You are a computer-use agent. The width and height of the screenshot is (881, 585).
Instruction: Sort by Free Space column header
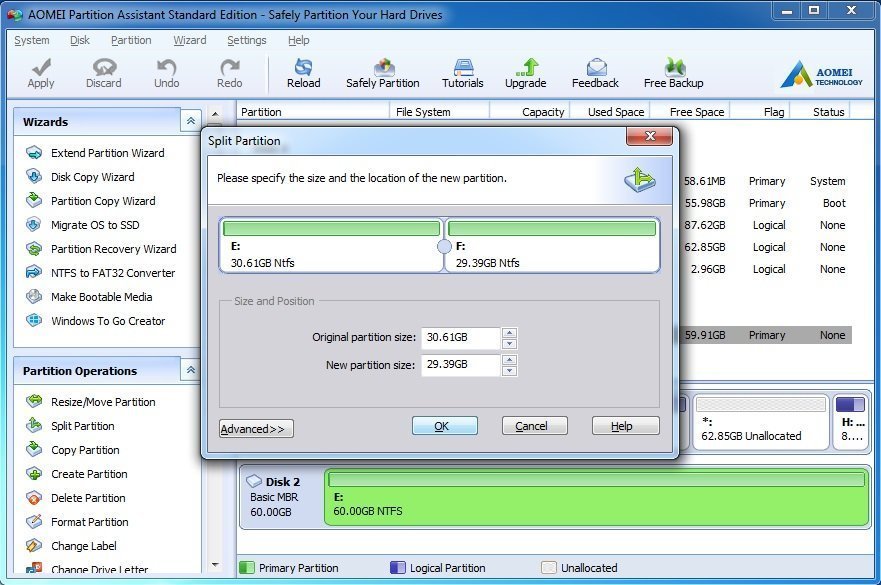(x=691, y=112)
